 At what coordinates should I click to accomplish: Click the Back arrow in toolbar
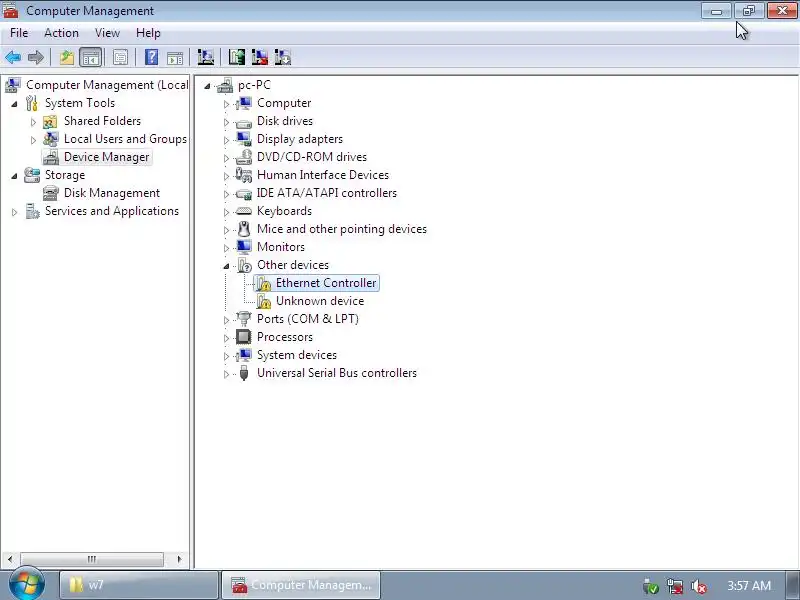tap(13, 57)
